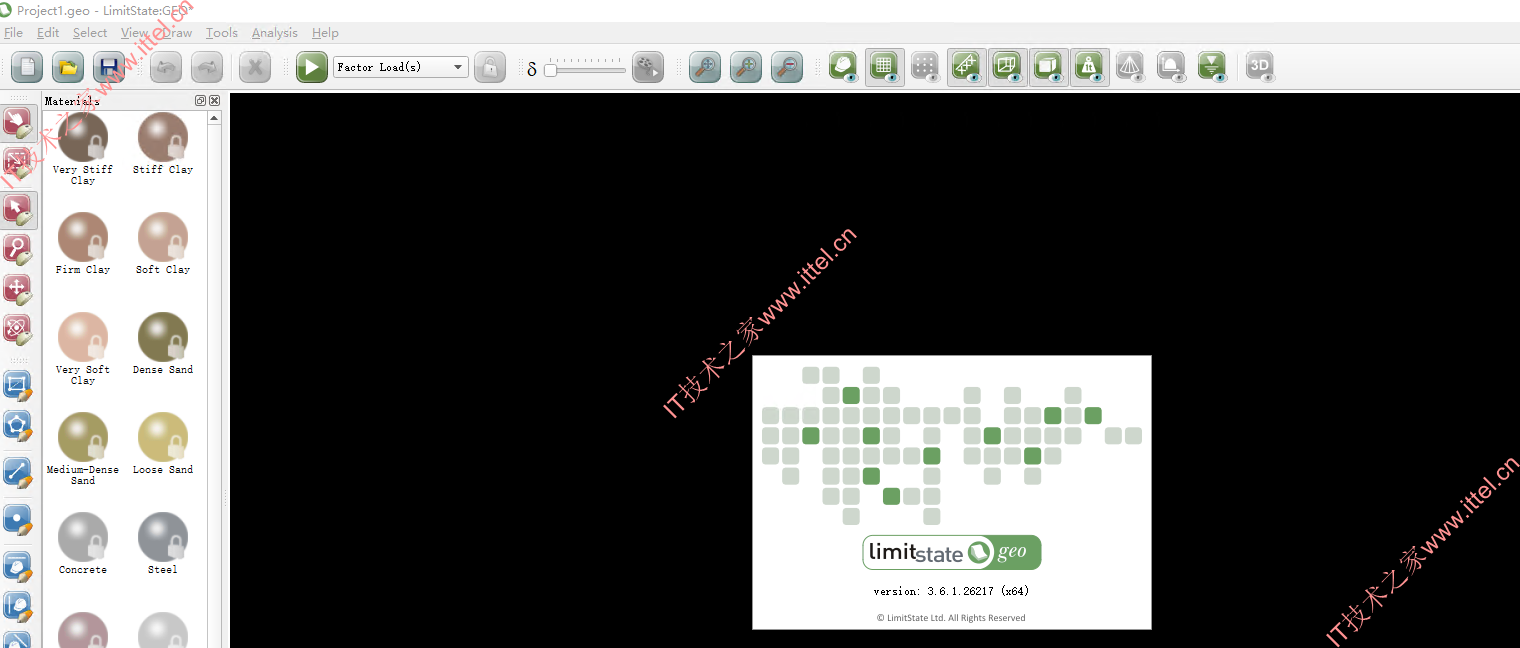Click the delta animation slider handle
This screenshot has width=1520, height=648.
pyautogui.click(x=550, y=70)
